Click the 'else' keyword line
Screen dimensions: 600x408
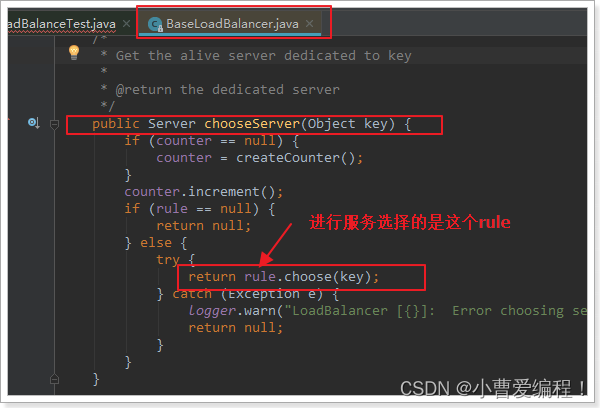[156, 243]
